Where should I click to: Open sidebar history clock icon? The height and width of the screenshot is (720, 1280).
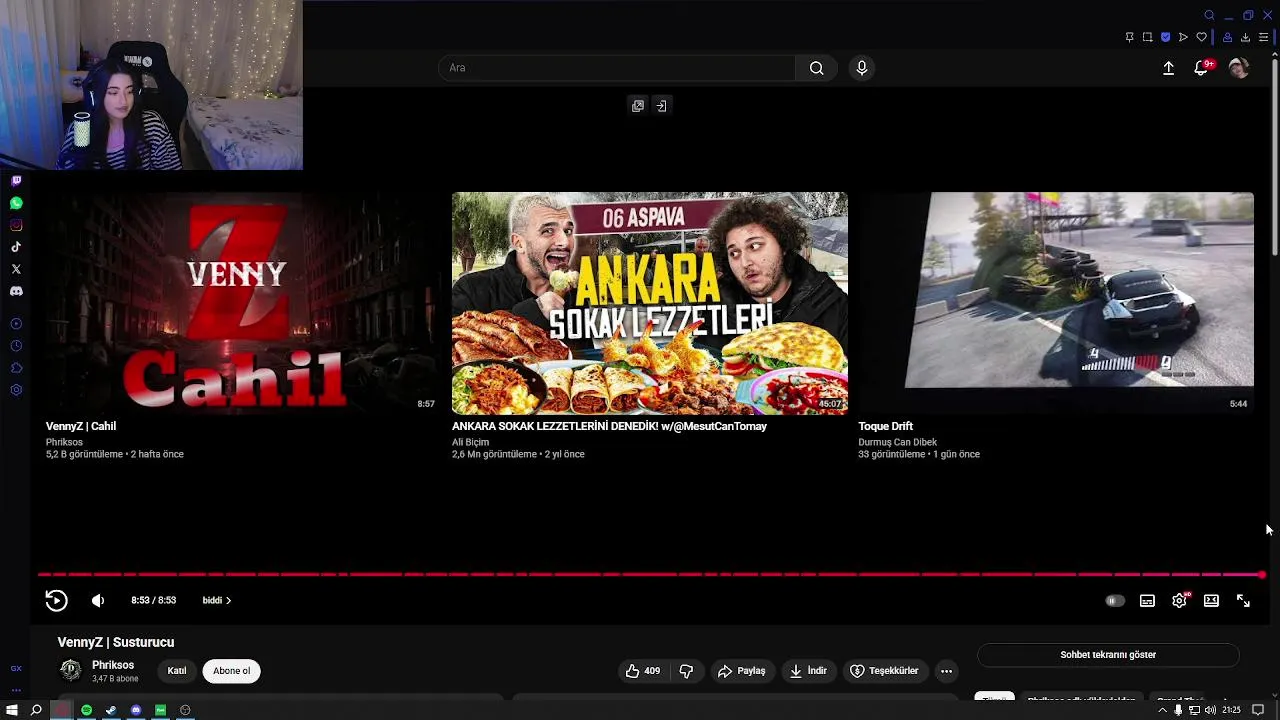(x=16, y=346)
